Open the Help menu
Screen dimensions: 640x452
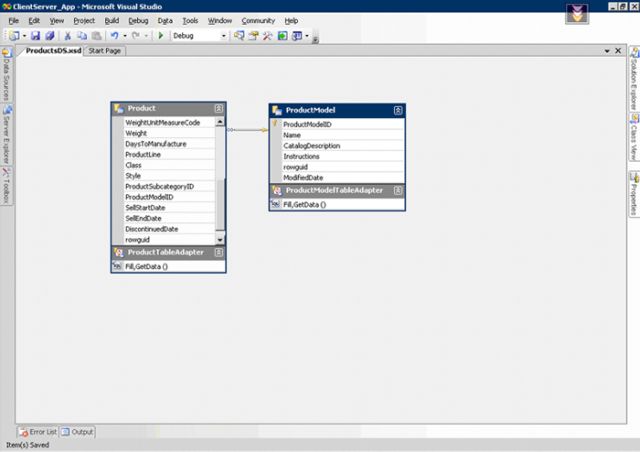coord(291,21)
